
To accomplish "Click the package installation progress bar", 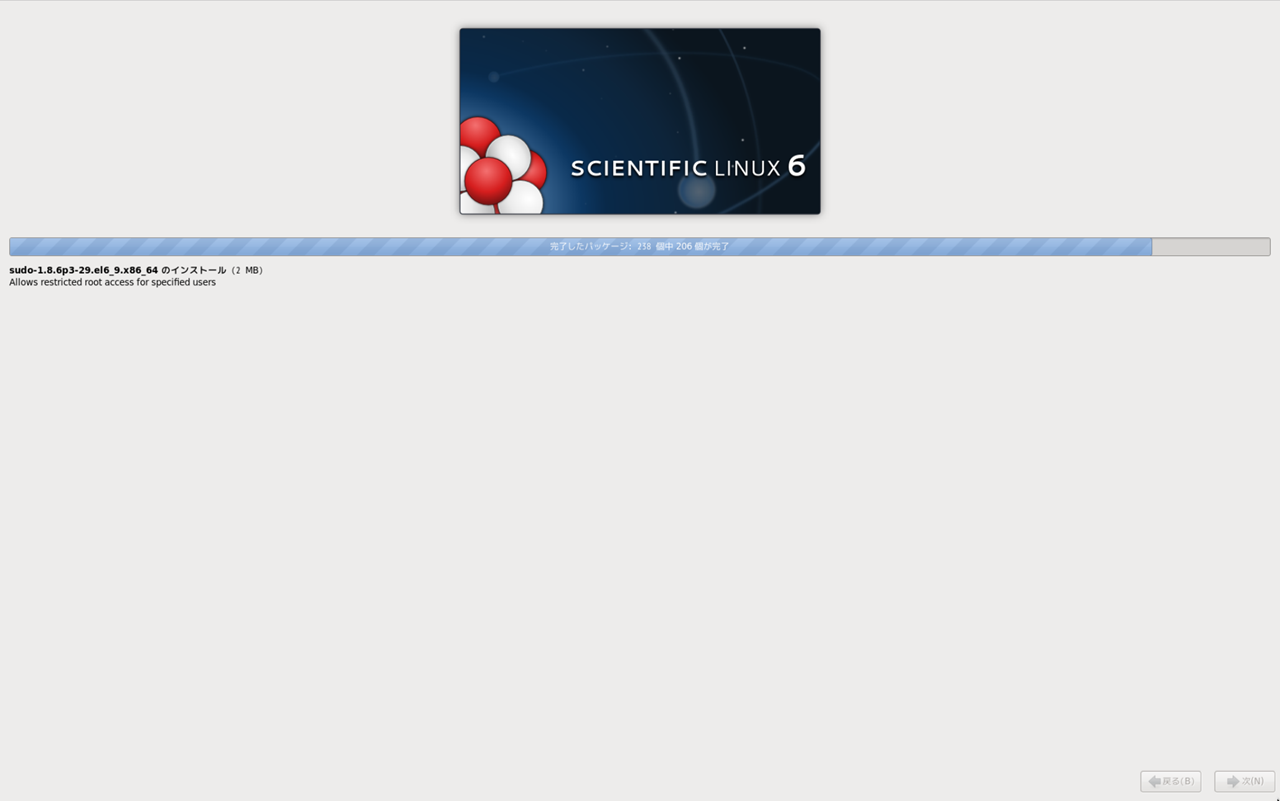I will (x=640, y=246).
